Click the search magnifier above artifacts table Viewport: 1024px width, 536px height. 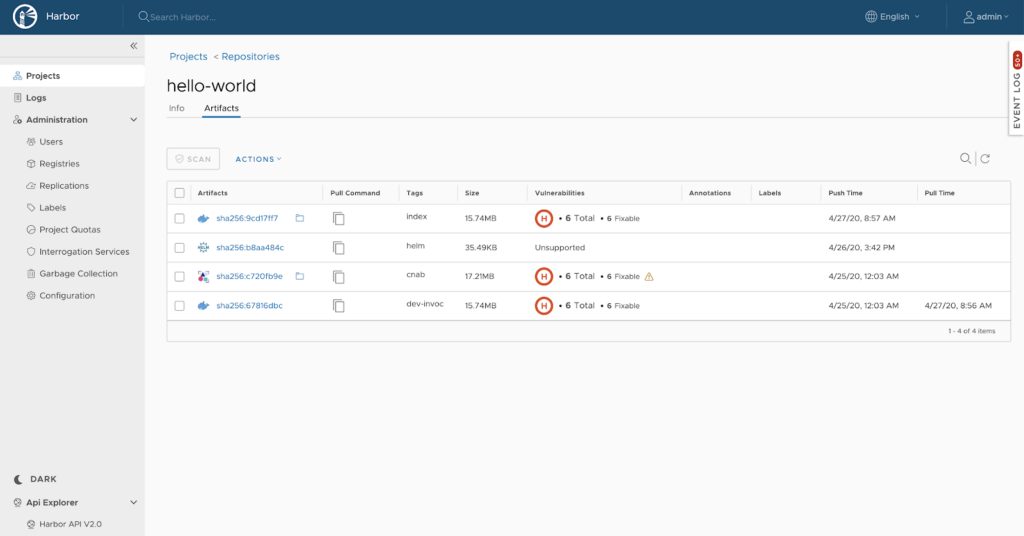coord(965,158)
